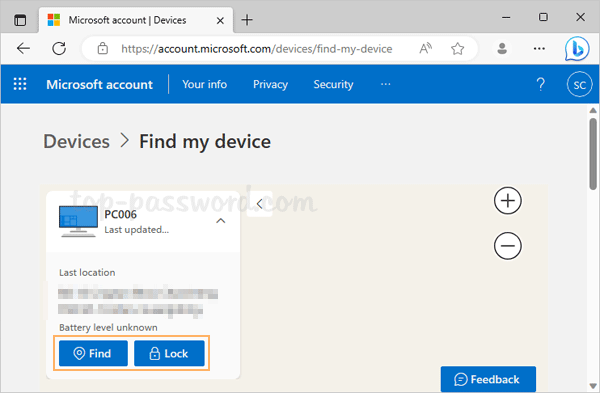
Task: Click the Read aloud icon in address bar
Action: [x=426, y=49]
